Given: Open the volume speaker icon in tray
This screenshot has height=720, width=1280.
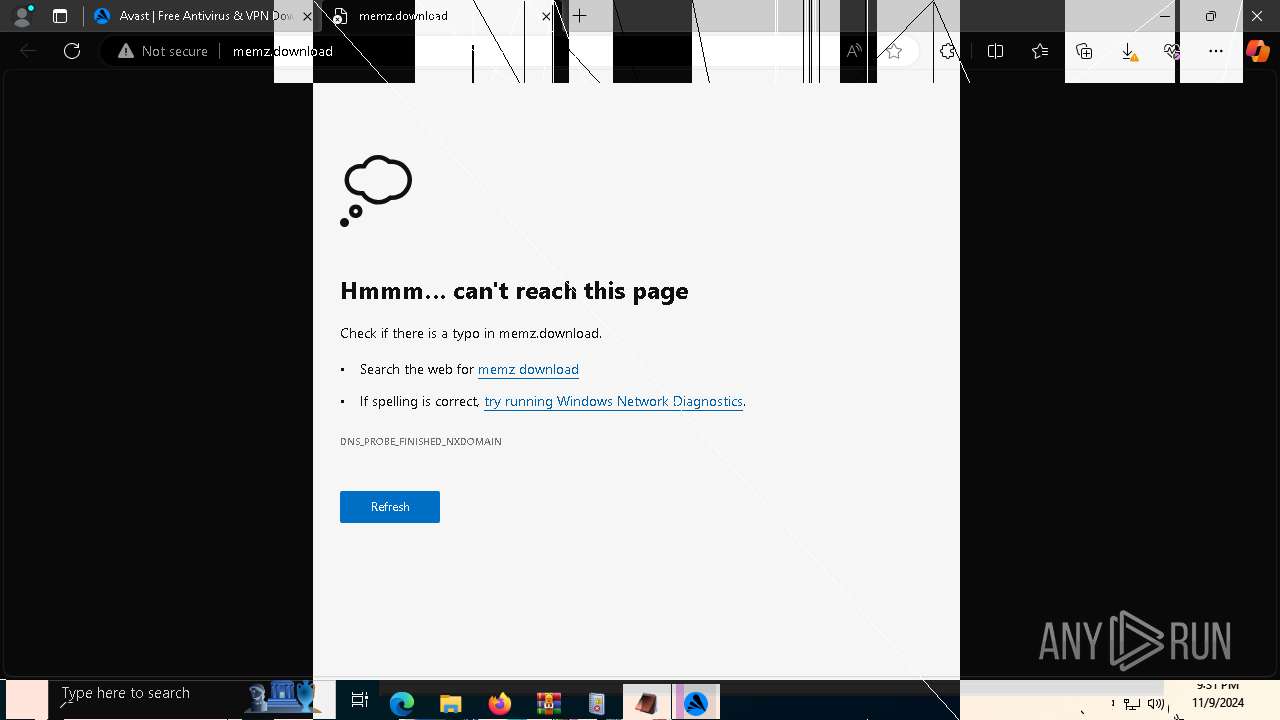Looking at the screenshot, I should 1156,704.
